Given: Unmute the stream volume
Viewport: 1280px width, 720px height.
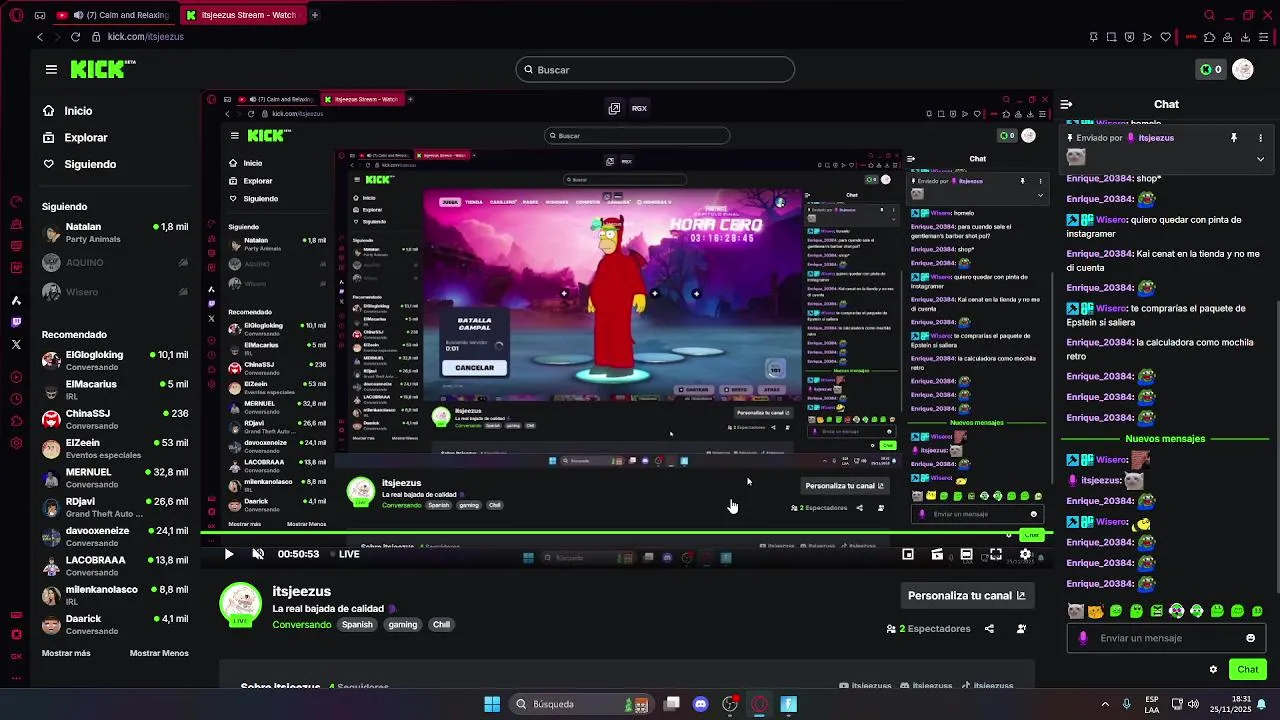Looking at the screenshot, I should coord(258,554).
